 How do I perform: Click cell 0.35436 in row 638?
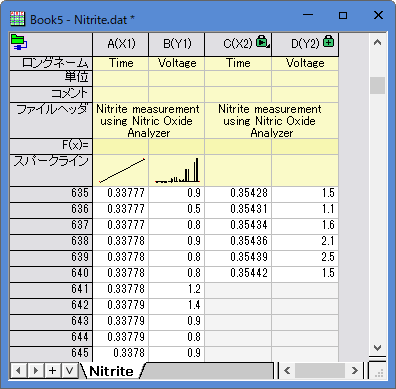(x=238, y=241)
